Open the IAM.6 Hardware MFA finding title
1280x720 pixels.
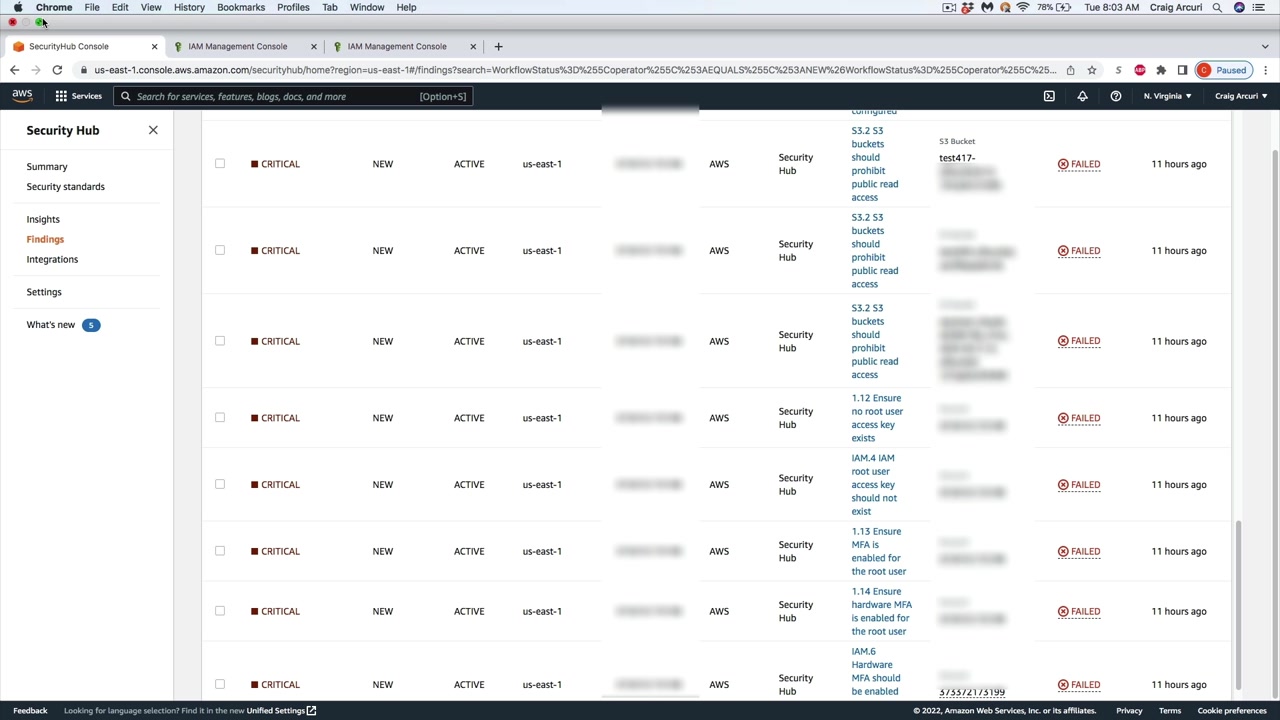pyautogui.click(x=875, y=672)
